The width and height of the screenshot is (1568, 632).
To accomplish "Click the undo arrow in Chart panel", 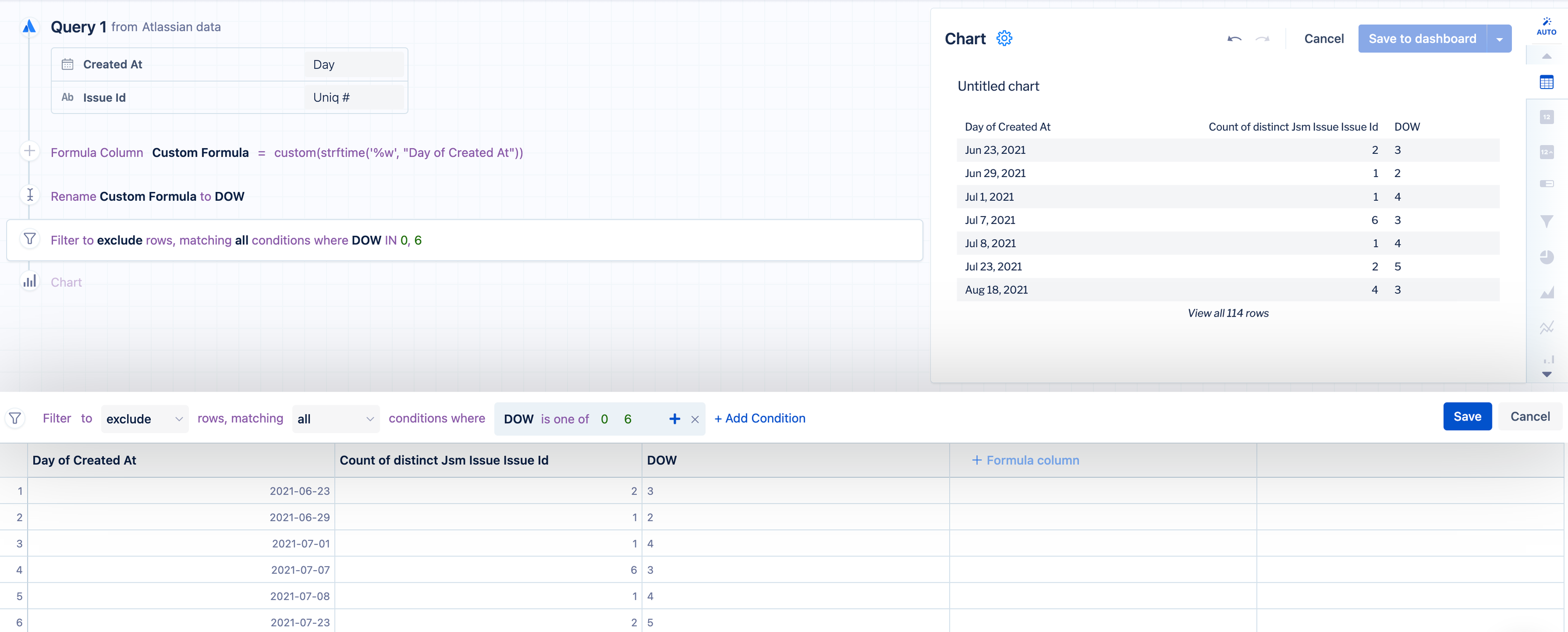I will point(1234,39).
